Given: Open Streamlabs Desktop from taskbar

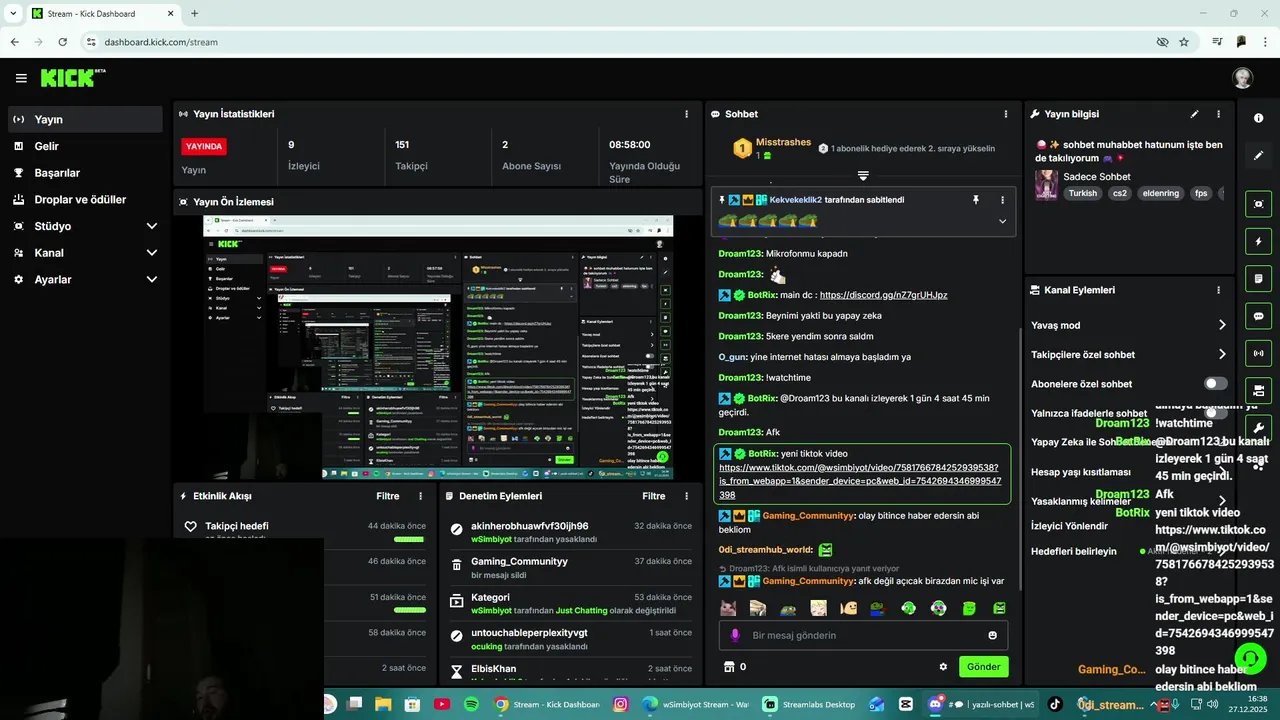Looking at the screenshot, I should pos(810,704).
